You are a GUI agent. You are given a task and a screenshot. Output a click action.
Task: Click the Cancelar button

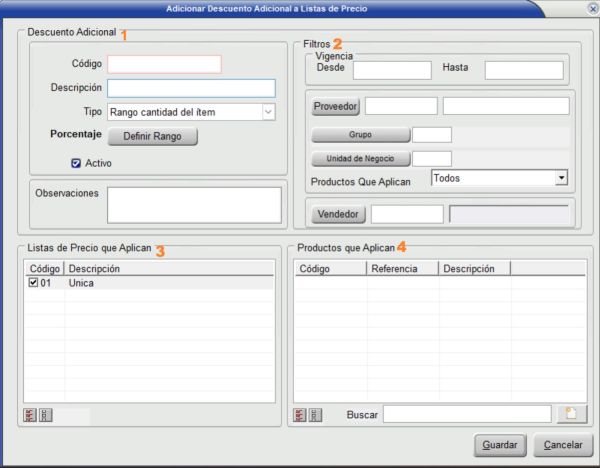(x=563, y=444)
